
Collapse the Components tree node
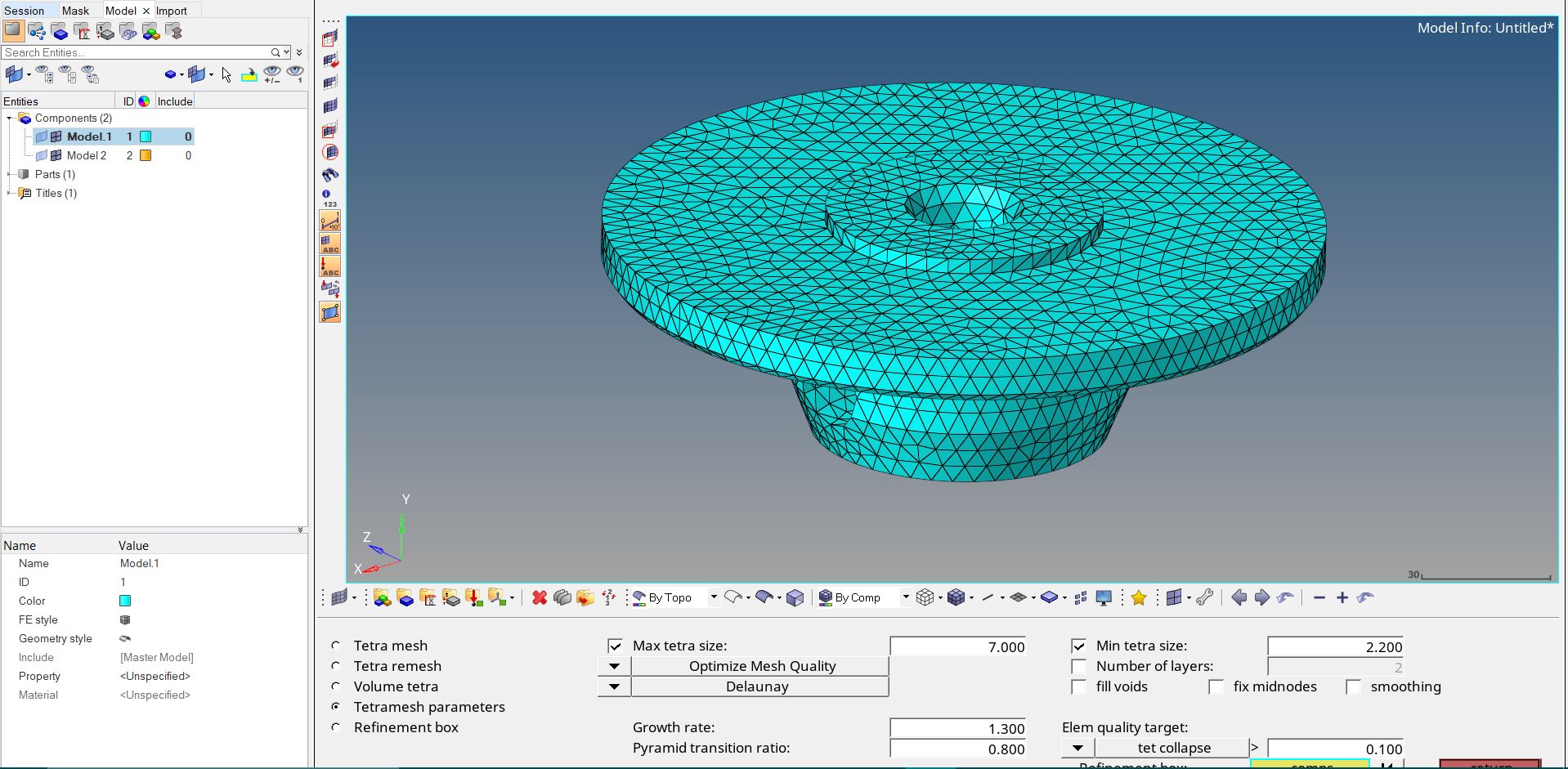click(x=8, y=118)
